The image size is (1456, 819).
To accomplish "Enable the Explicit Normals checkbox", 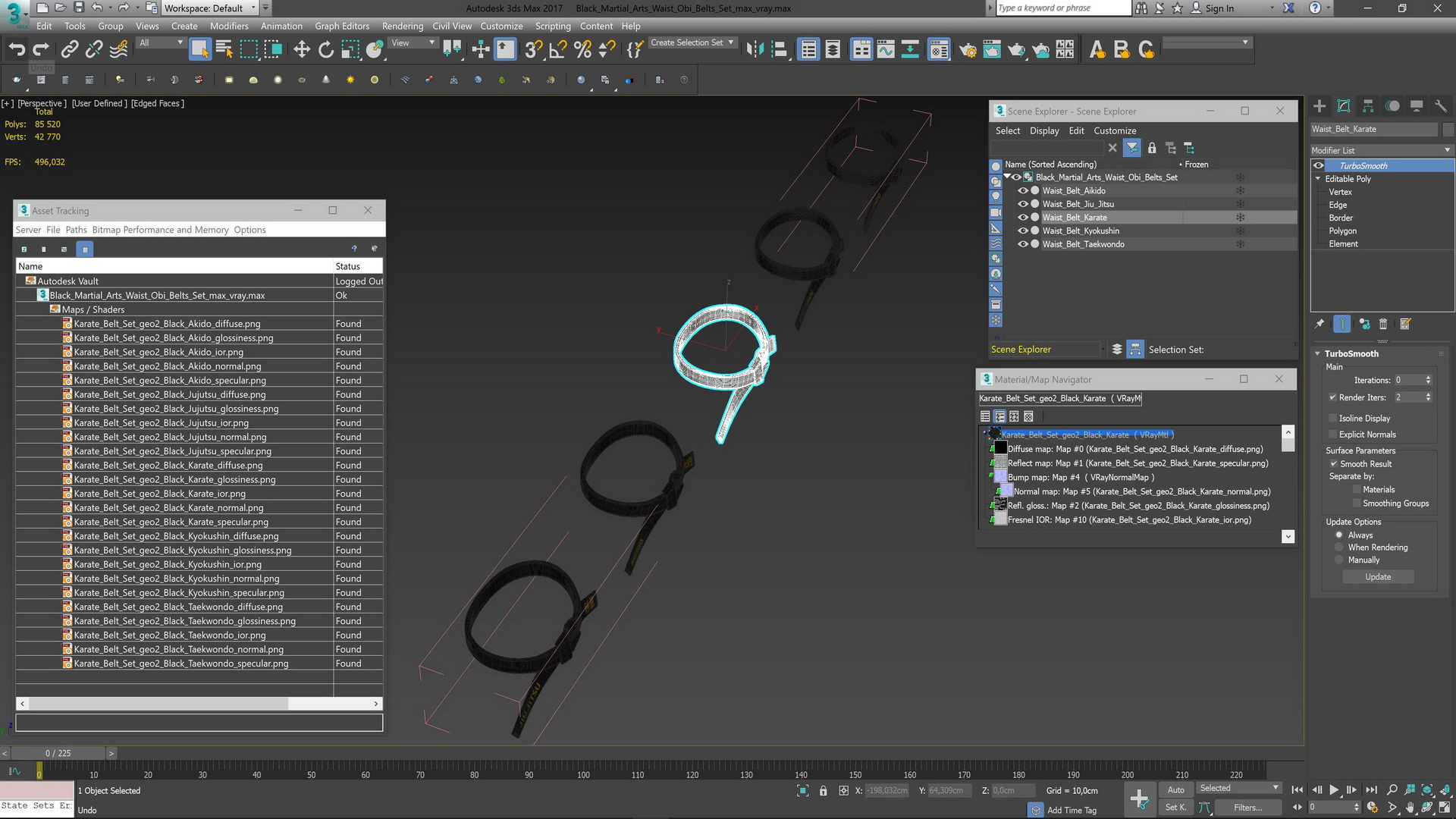I will click(x=1332, y=435).
